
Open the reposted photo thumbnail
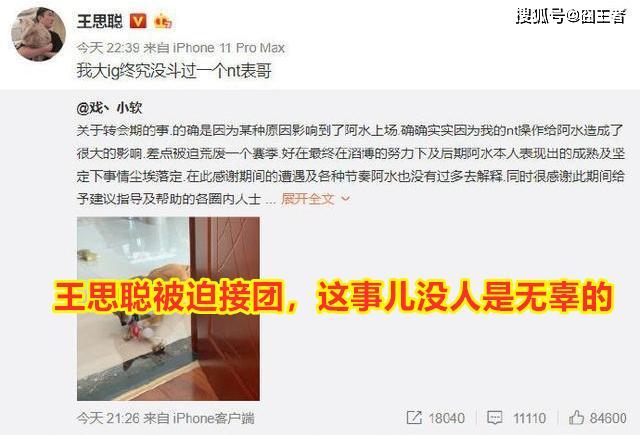[x=168, y=308]
